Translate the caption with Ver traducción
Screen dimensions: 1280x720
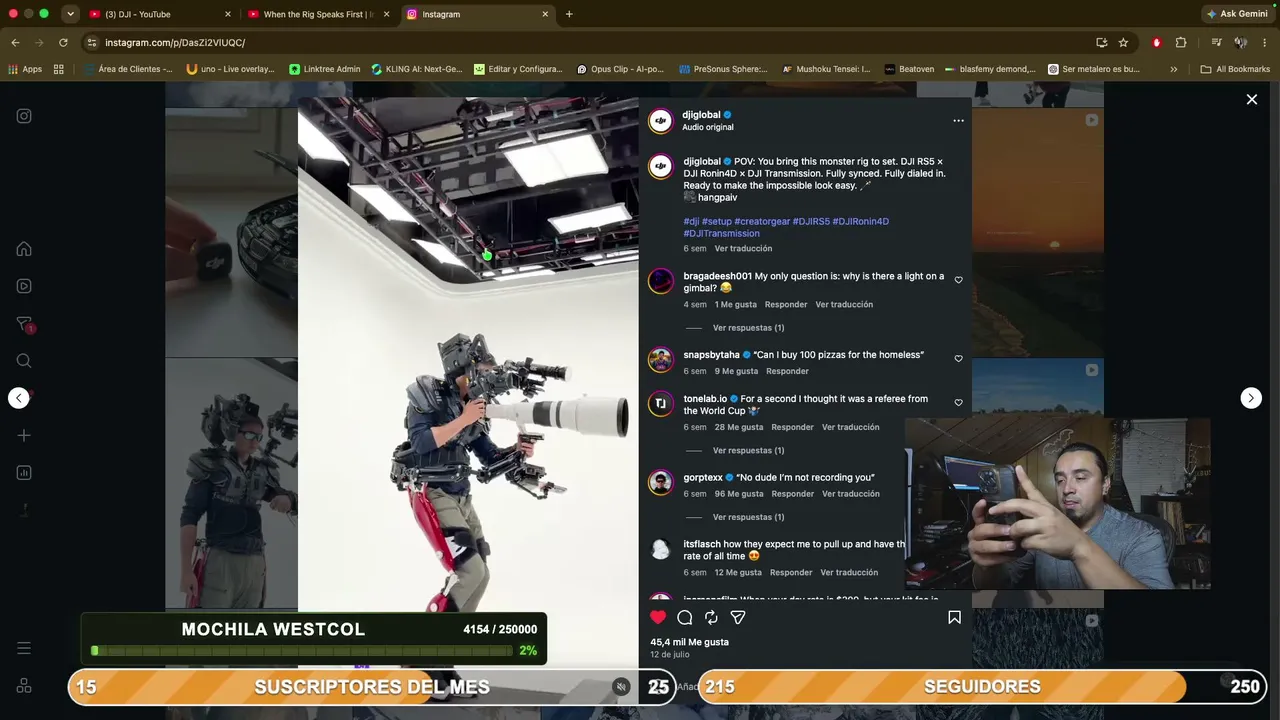743,249
